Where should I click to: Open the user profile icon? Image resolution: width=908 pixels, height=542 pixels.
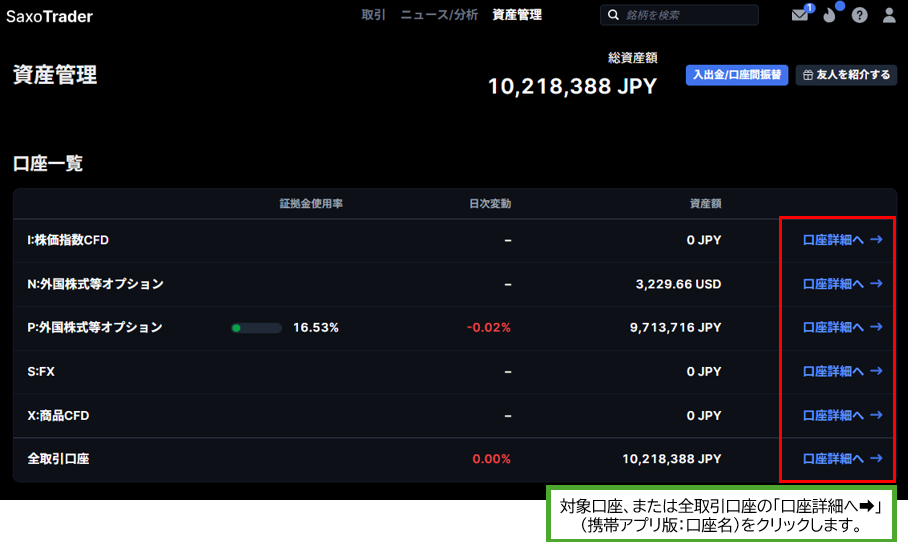(x=889, y=15)
